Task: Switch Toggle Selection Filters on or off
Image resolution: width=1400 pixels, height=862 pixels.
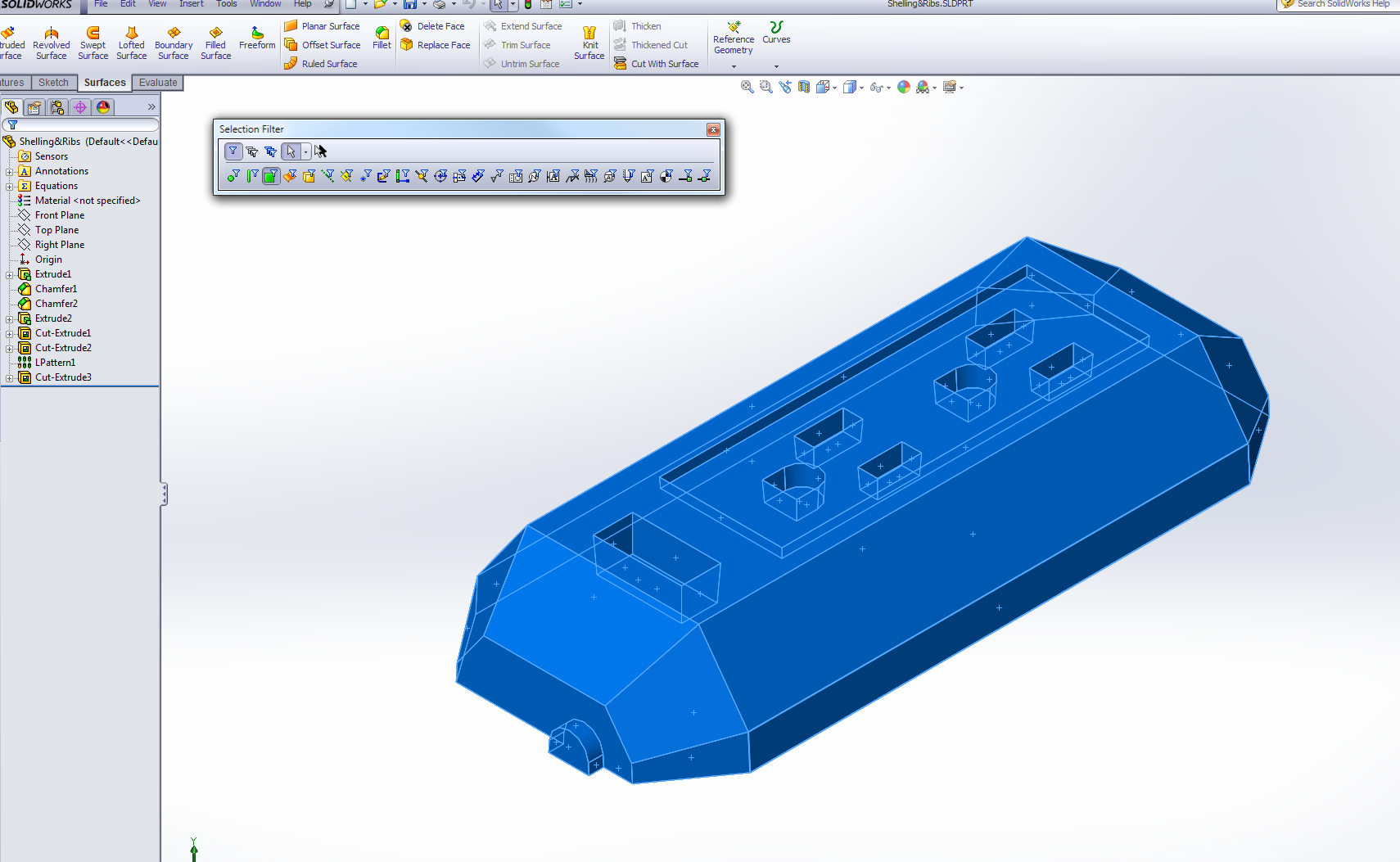Action: pyautogui.click(x=233, y=151)
